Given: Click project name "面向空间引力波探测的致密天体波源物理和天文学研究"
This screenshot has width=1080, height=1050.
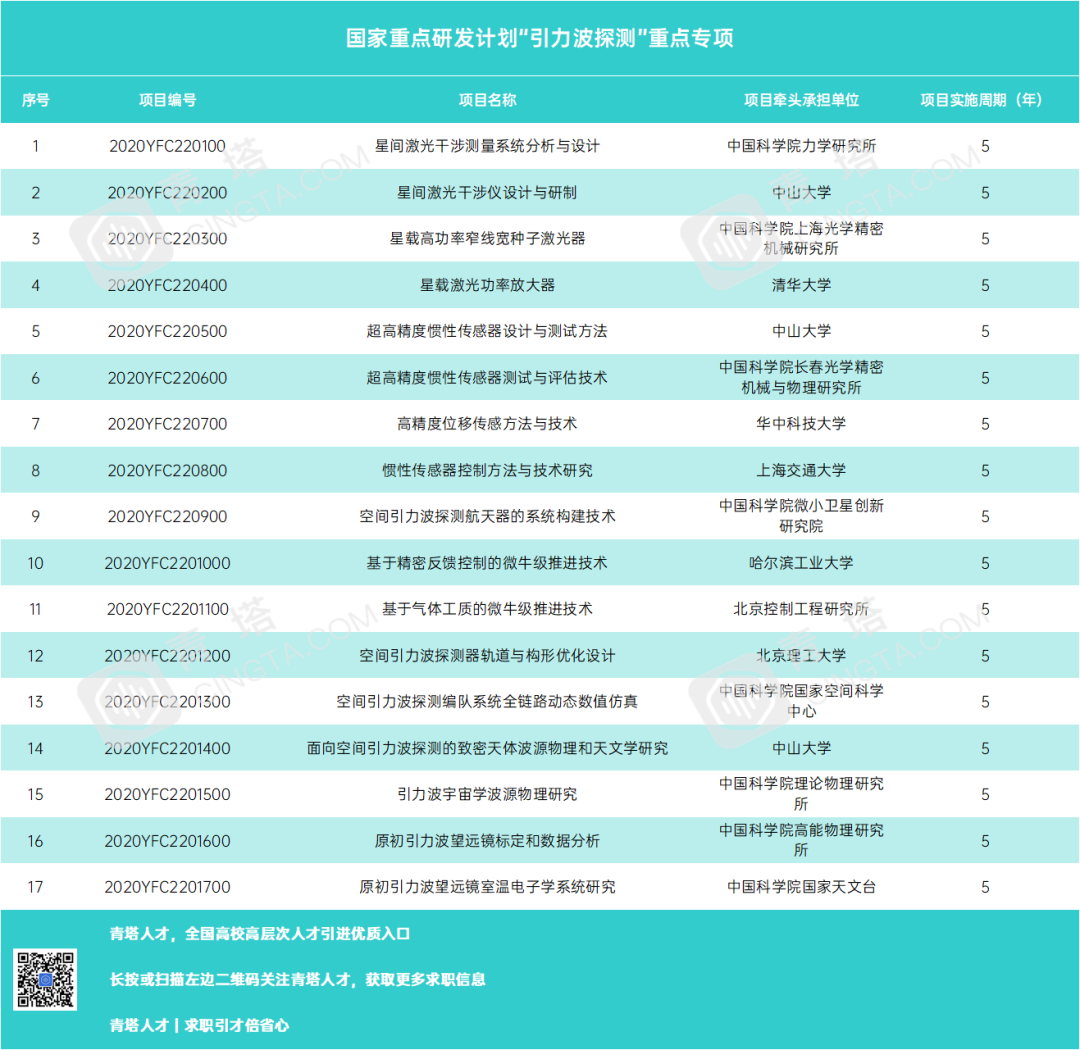Looking at the screenshot, I should pyautogui.click(x=487, y=749).
